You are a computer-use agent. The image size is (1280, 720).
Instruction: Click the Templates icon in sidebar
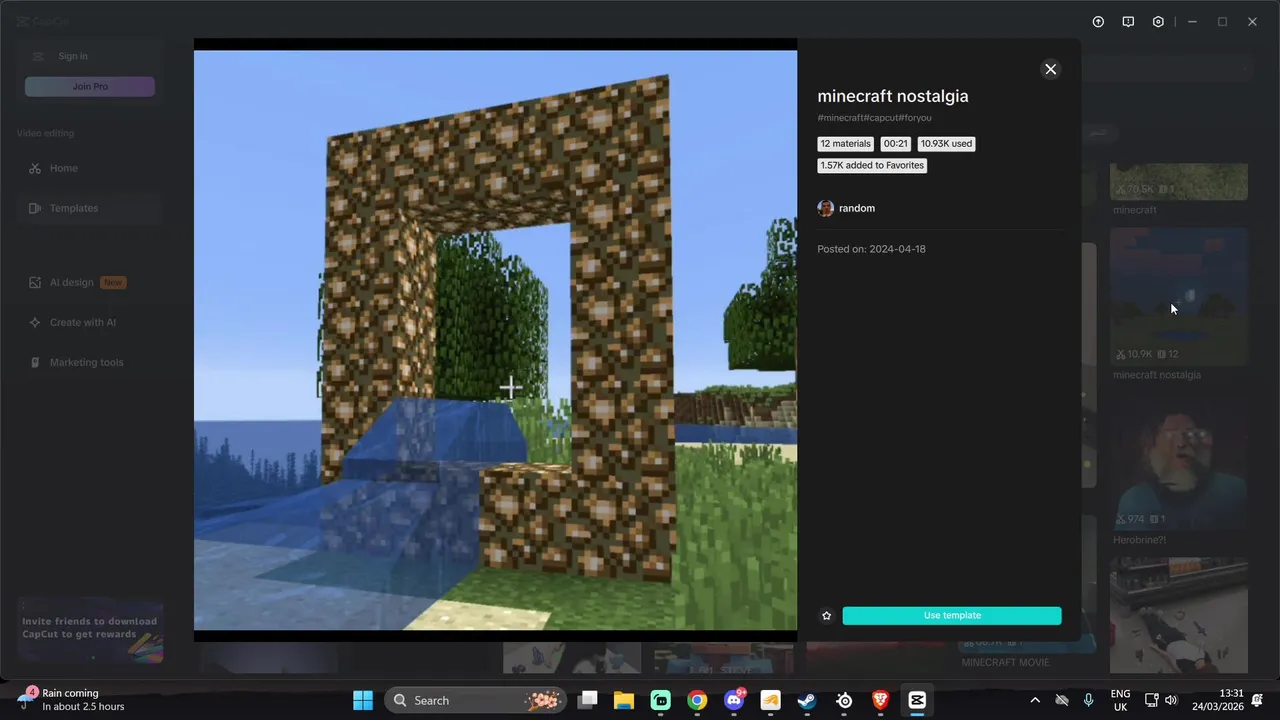tap(35, 208)
